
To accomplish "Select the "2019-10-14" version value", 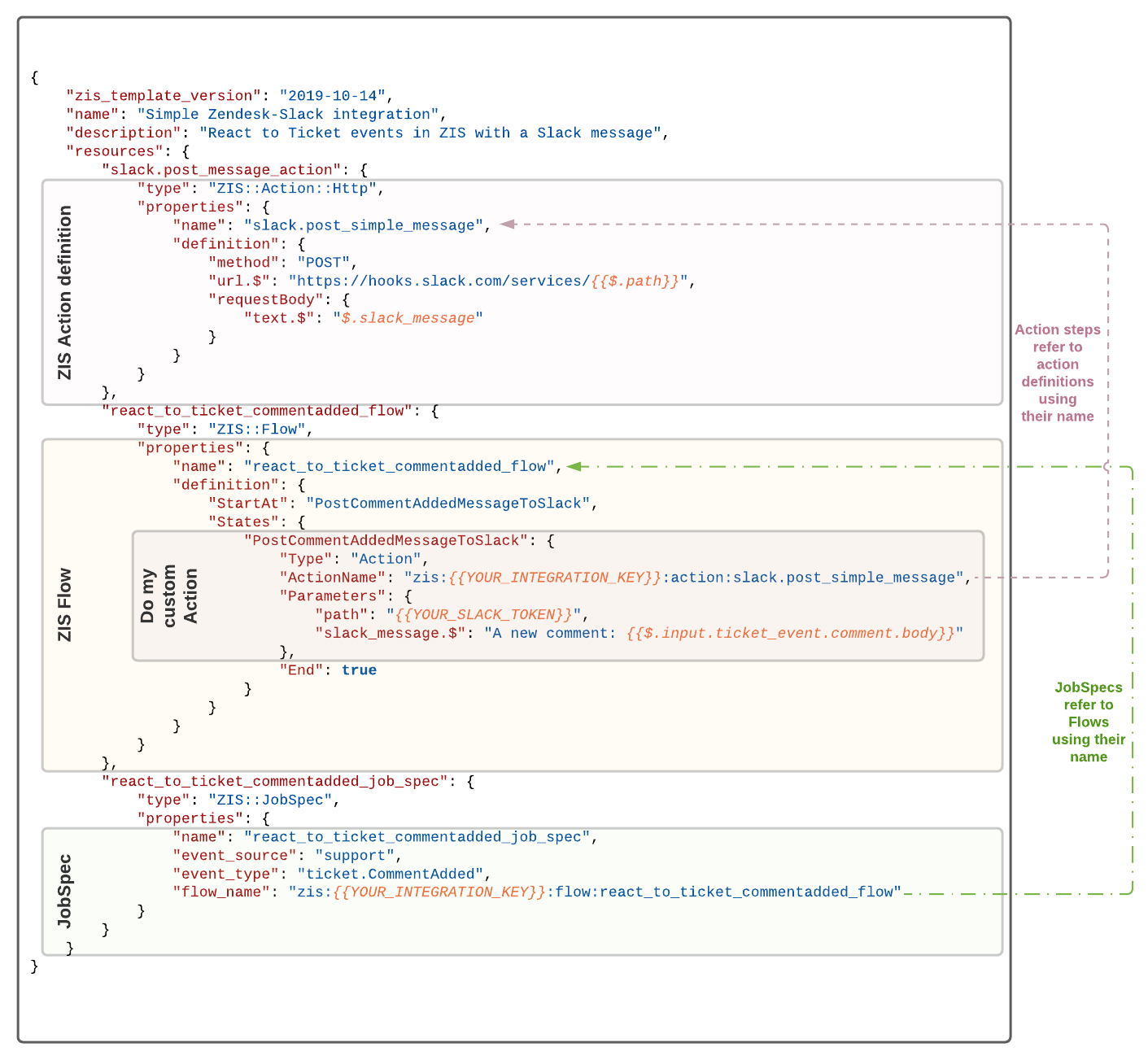I will pos(332,96).
